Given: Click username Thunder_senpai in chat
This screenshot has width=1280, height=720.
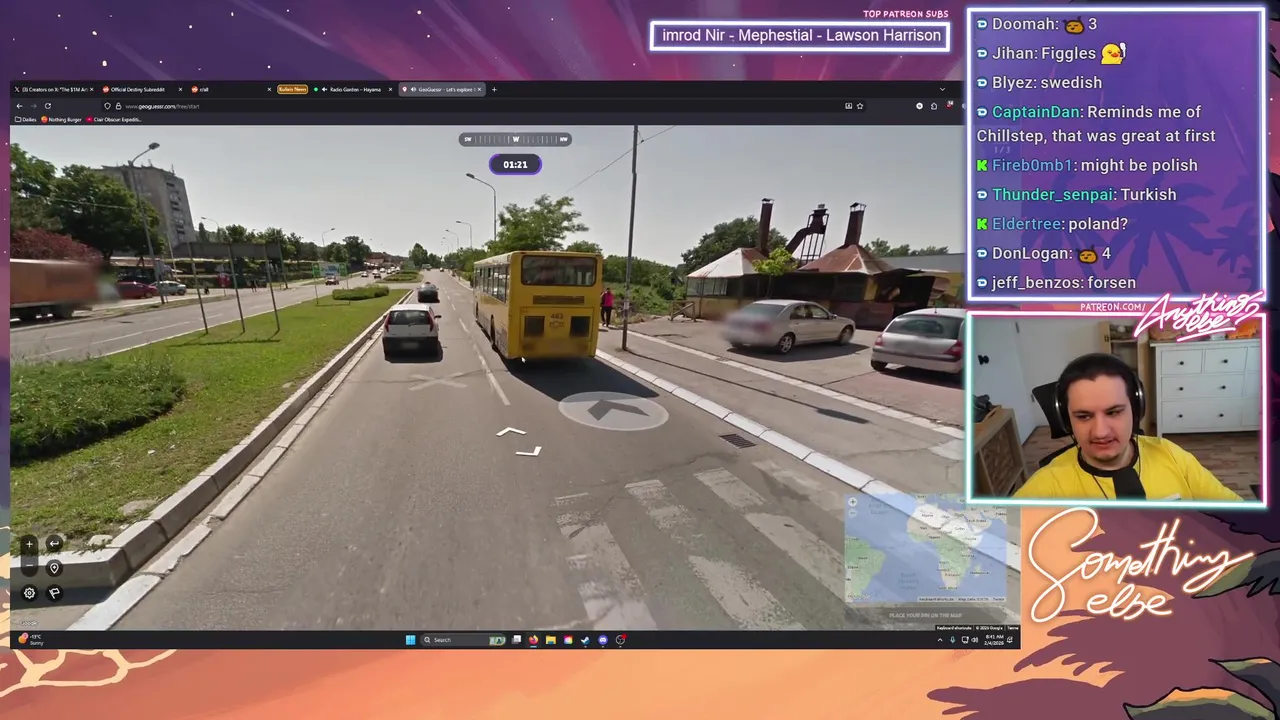Looking at the screenshot, I should [x=1052, y=195].
